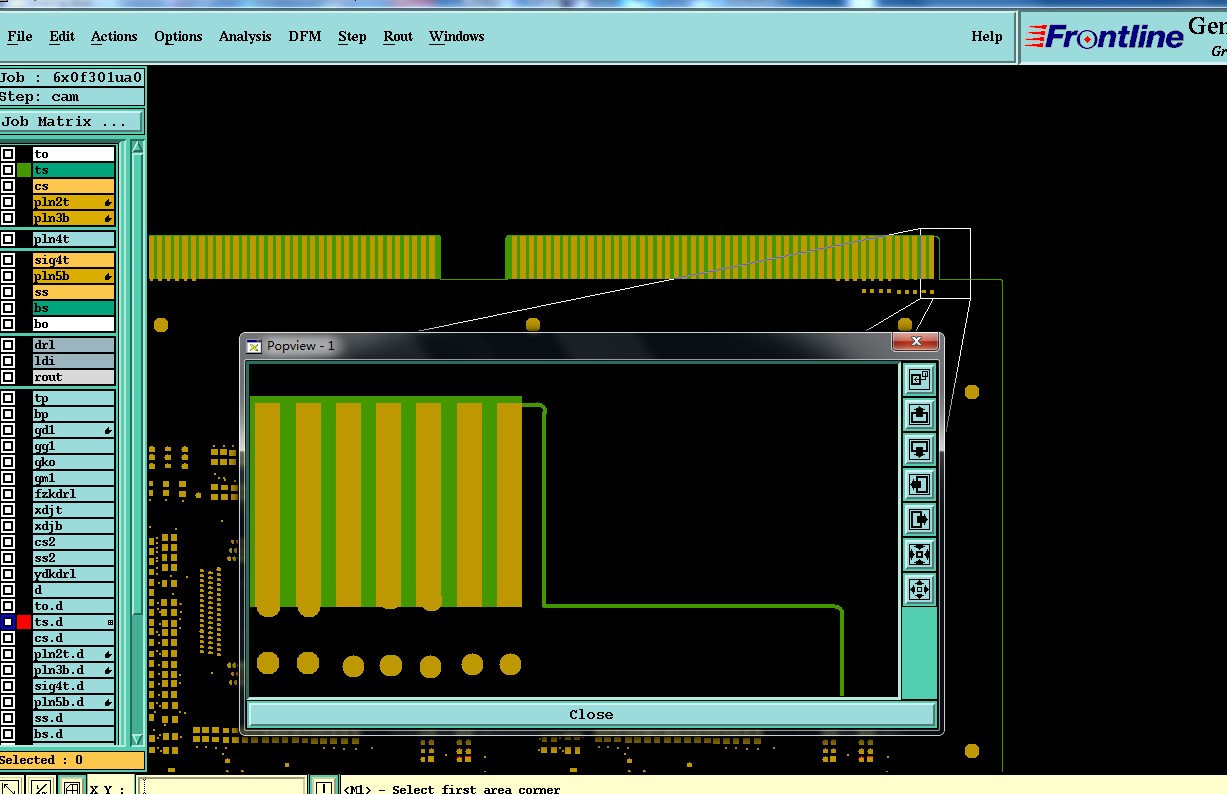Click the Popview zoom-out arrows icon

click(919, 589)
